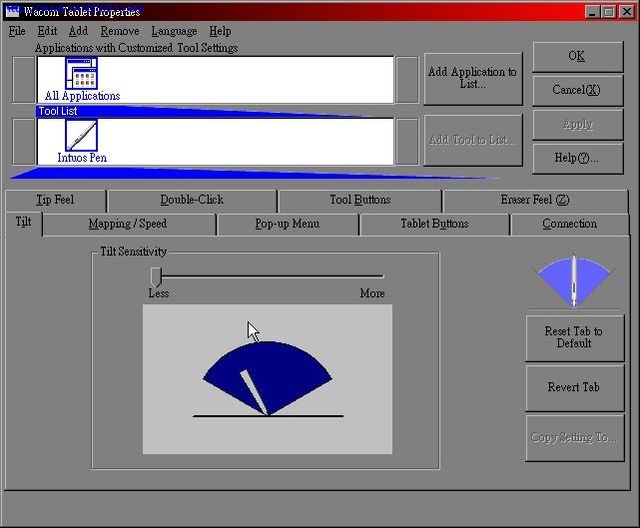Click the OK button
This screenshot has height=528, width=640.
pos(578,56)
